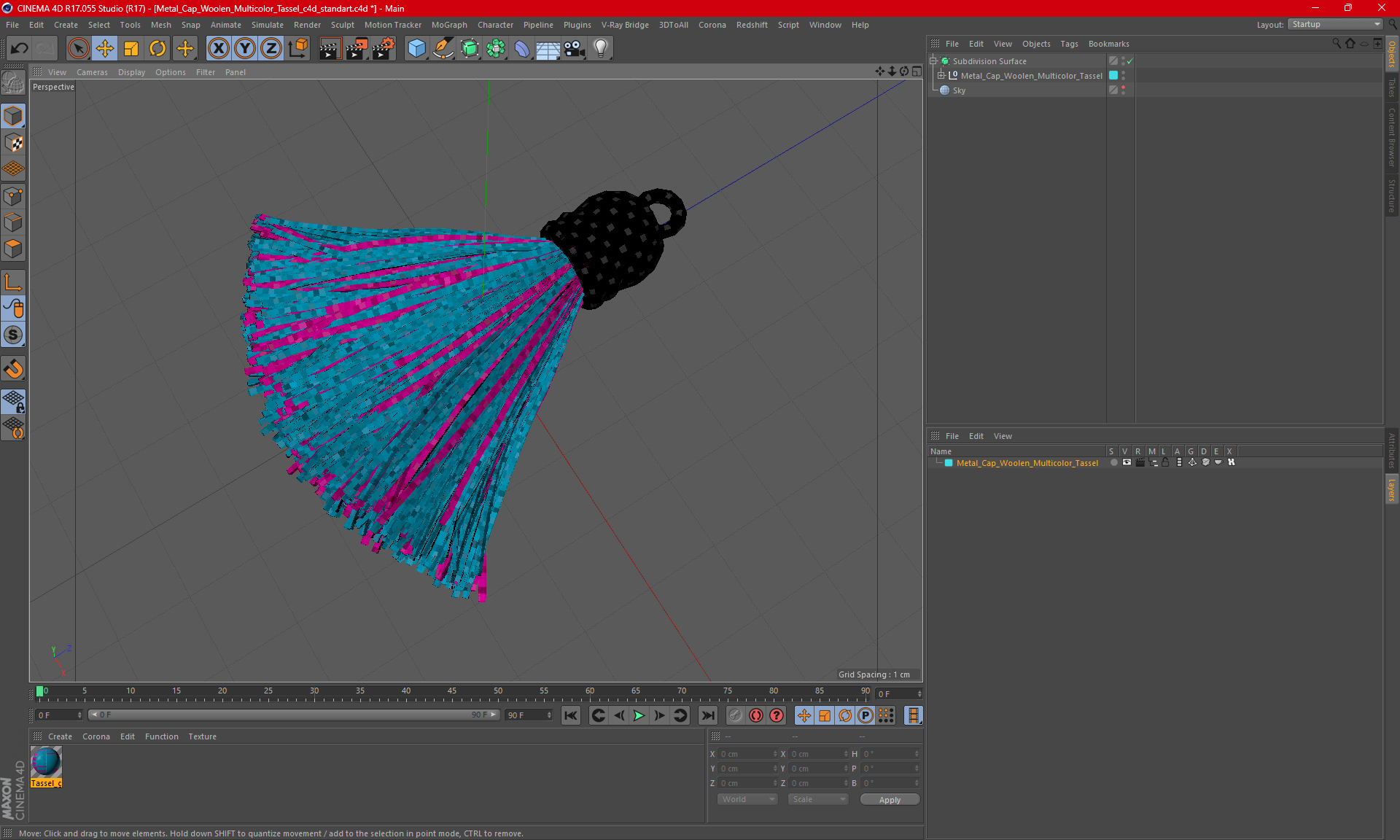Add a Cube primitive object
This screenshot has width=1400, height=840.
[x=416, y=49]
